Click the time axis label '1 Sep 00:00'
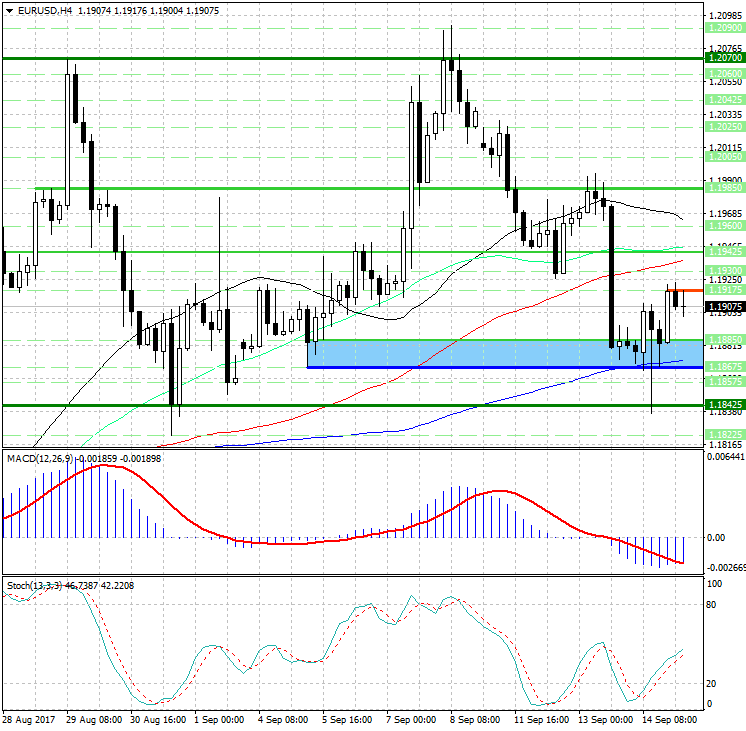This screenshot has width=746, height=731. [219, 720]
